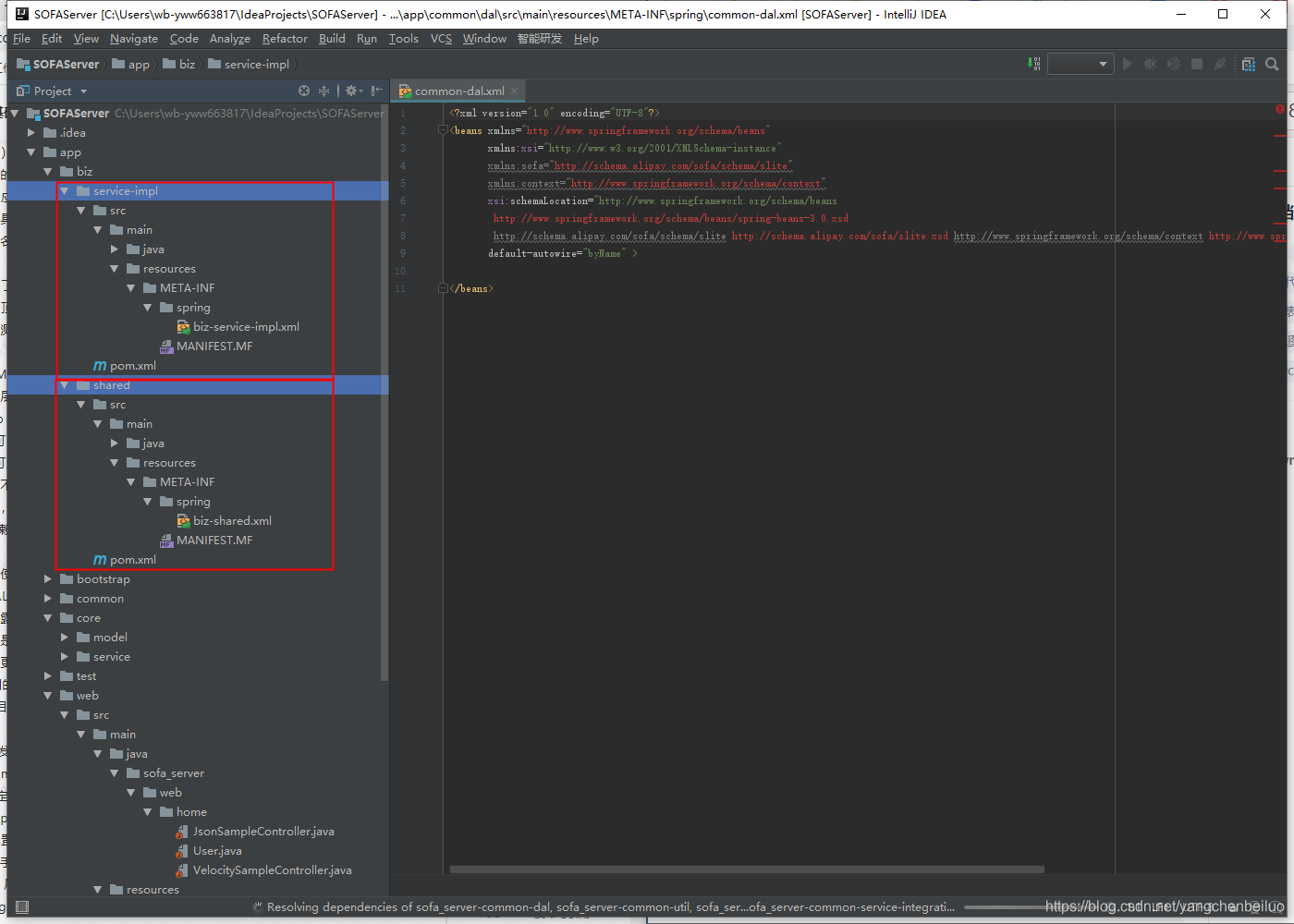Viewport: 1294px width, 924px height.
Task: Click the Resolving dependencies progress bar
Action: pyautogui.click(x=1003, y=907)
